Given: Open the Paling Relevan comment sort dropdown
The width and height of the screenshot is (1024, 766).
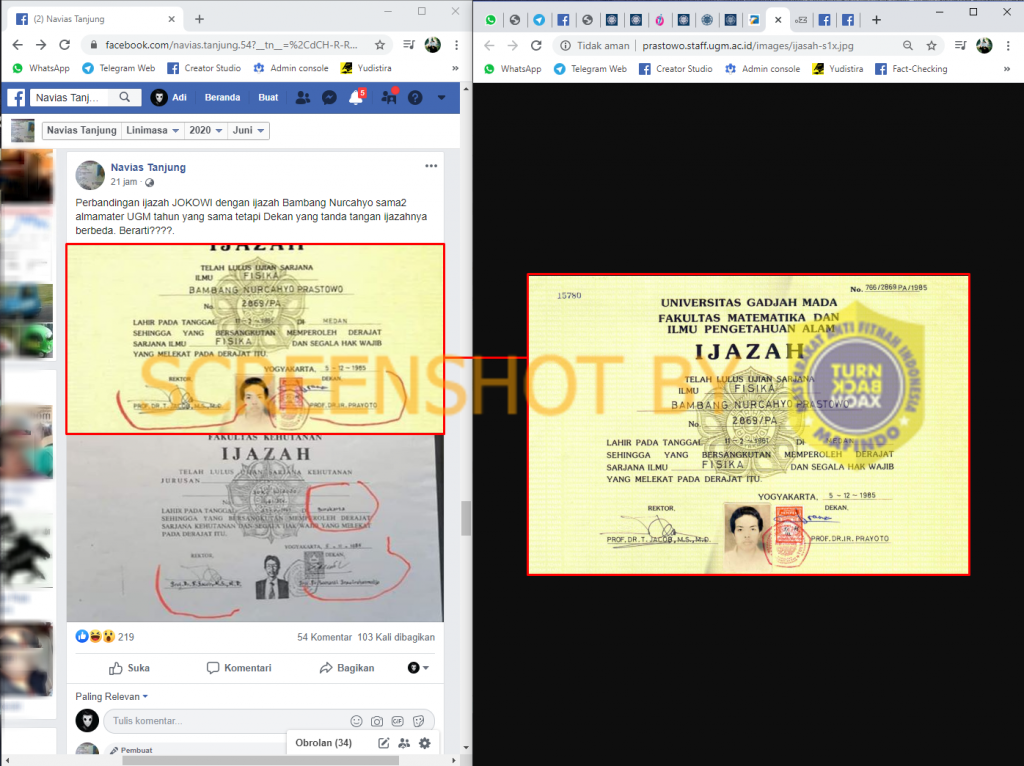Looking at the screenshot, I should (111, 696).
